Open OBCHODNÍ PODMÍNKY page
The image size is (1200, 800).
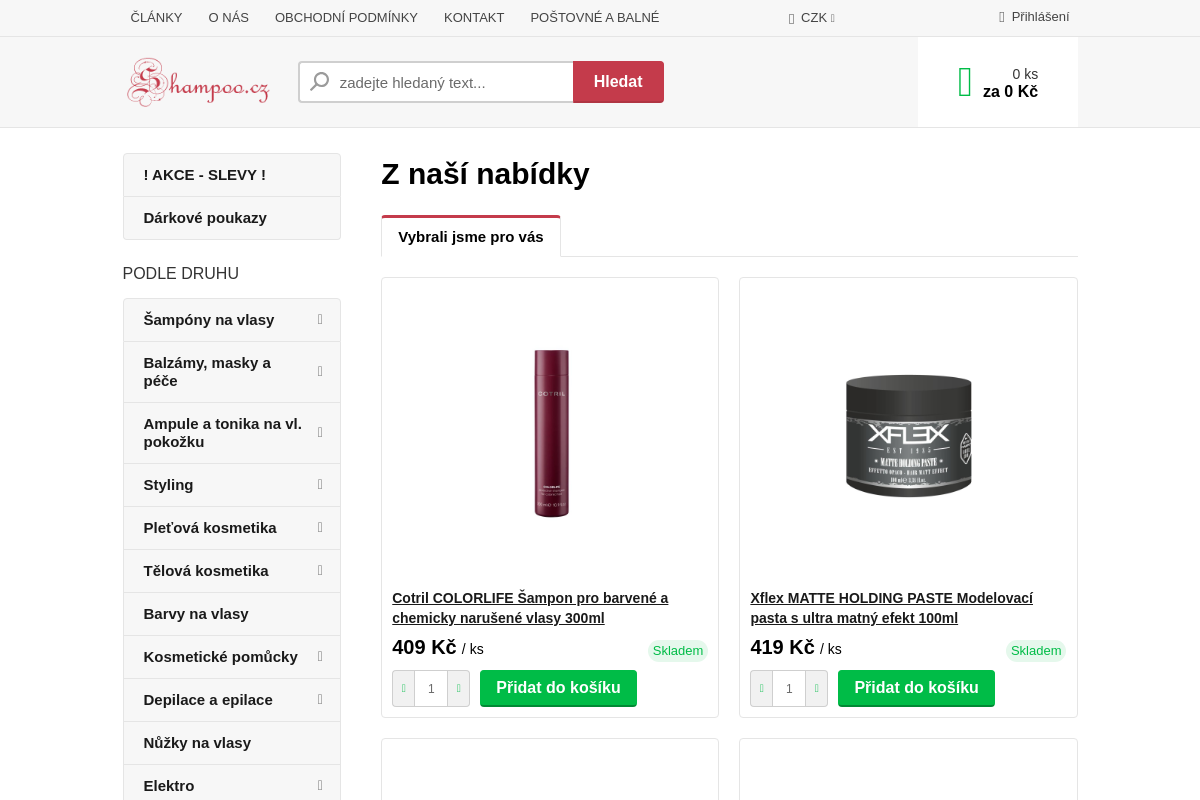click(x=346, y=17)
